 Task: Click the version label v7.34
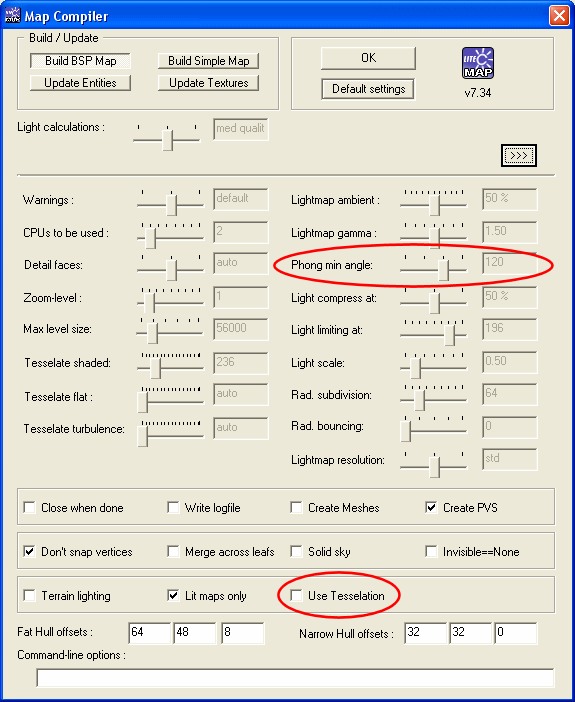pos(478,93)
